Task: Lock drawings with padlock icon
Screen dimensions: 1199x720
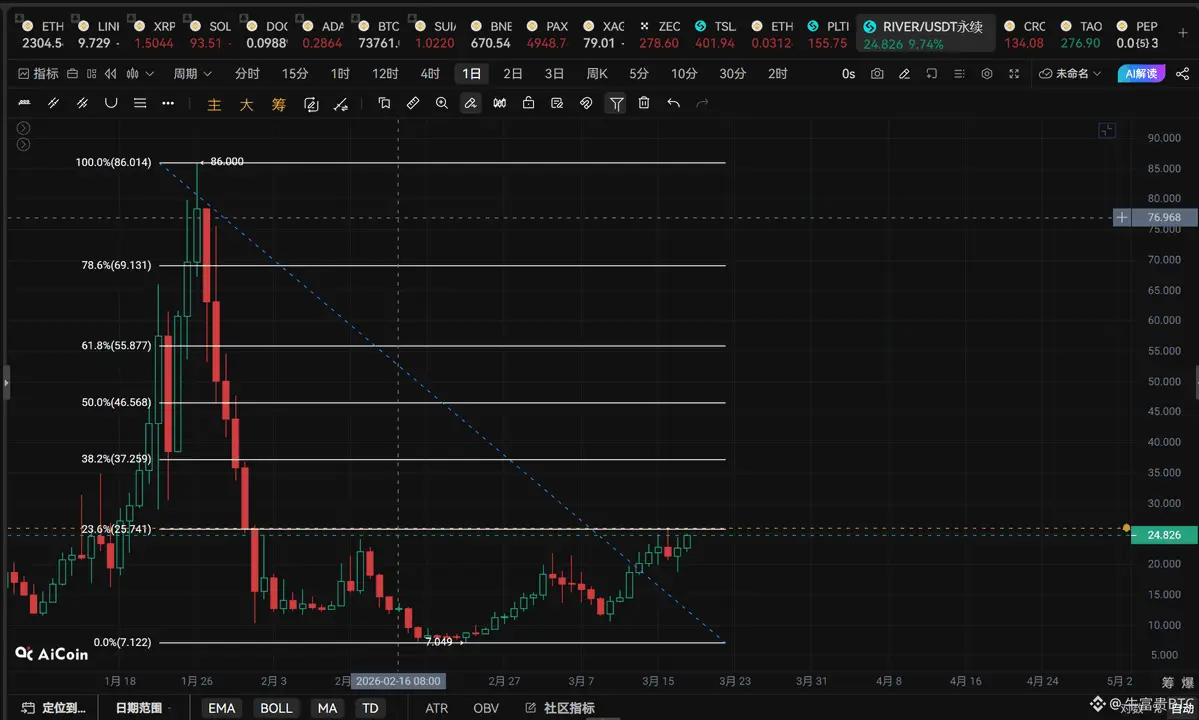Action: point(528,102)
